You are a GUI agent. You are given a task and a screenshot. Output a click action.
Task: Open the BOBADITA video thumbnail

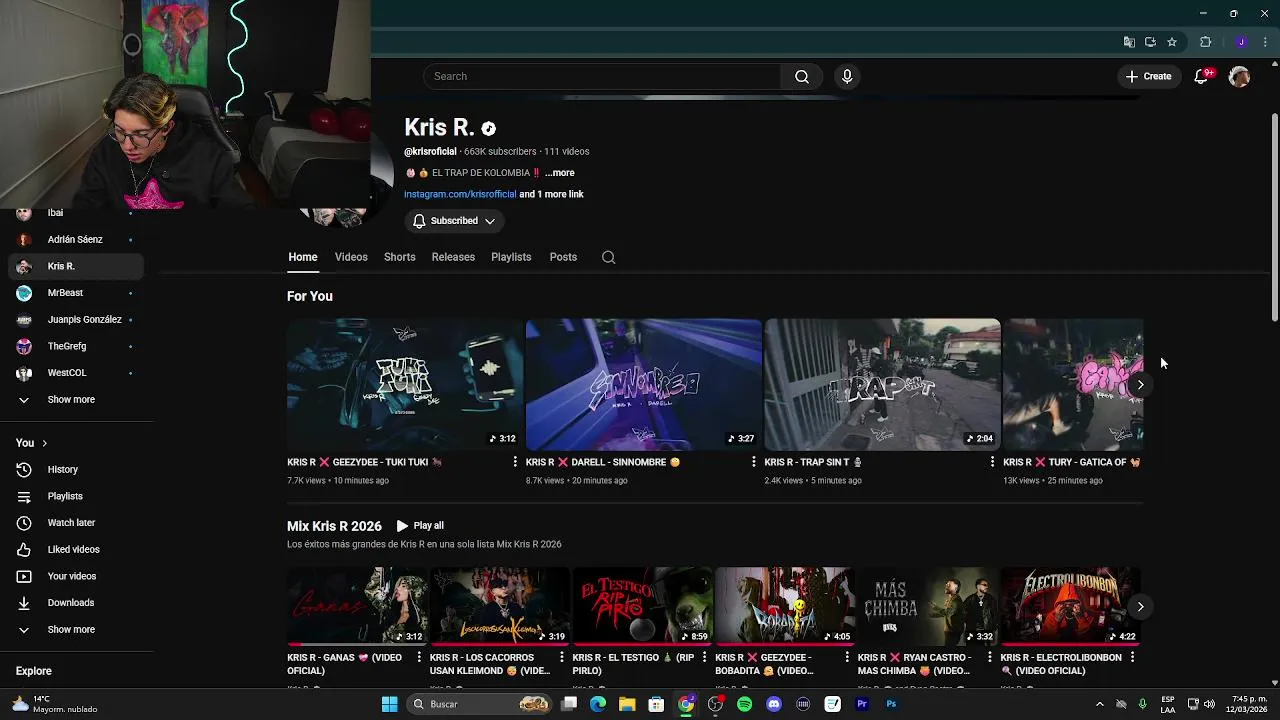[784, 606]
